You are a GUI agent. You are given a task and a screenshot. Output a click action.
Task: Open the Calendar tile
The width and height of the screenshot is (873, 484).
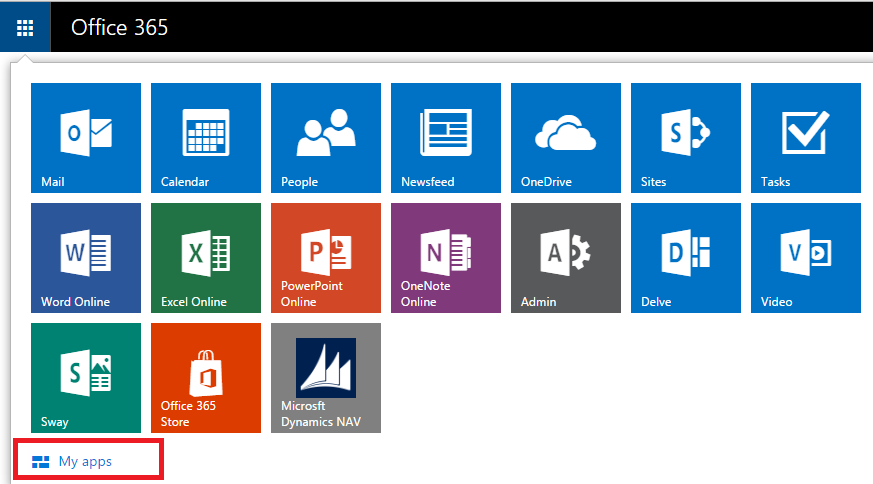click(x=206, y=138)
